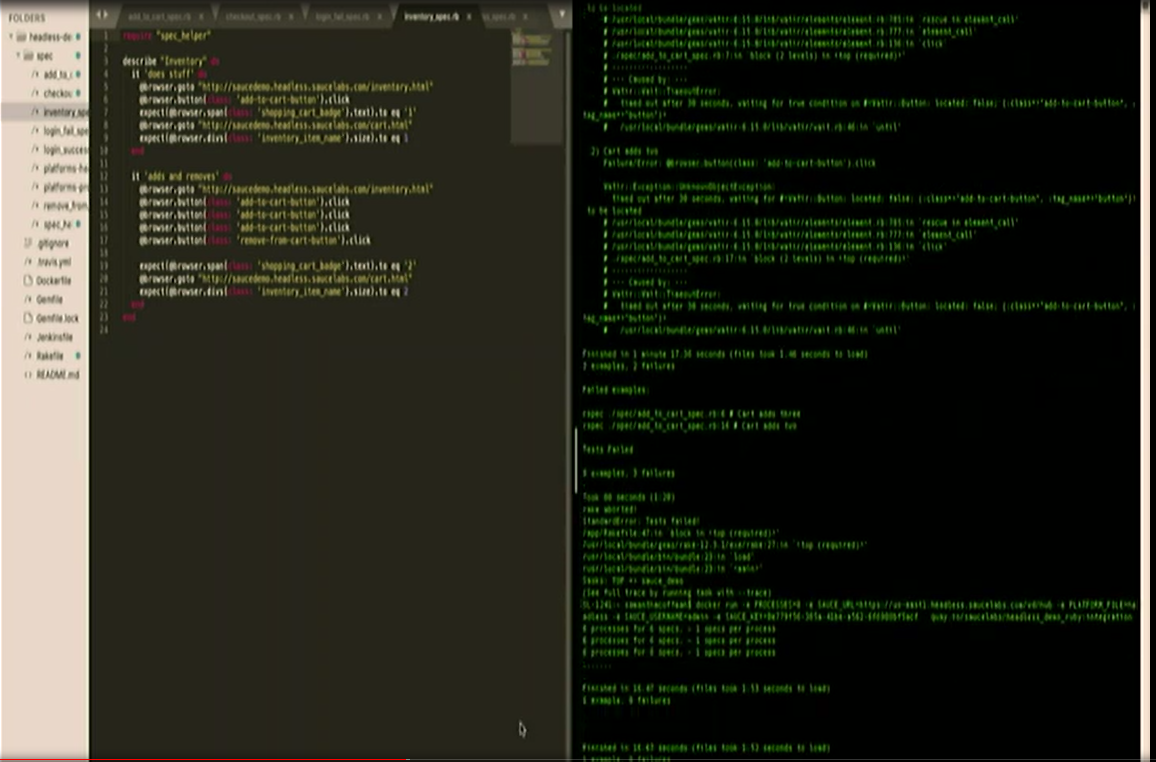The width and height of the screenshot is (1156, 762).
Task: Click the Dockerfile file icon
Action: pos(29,281)
